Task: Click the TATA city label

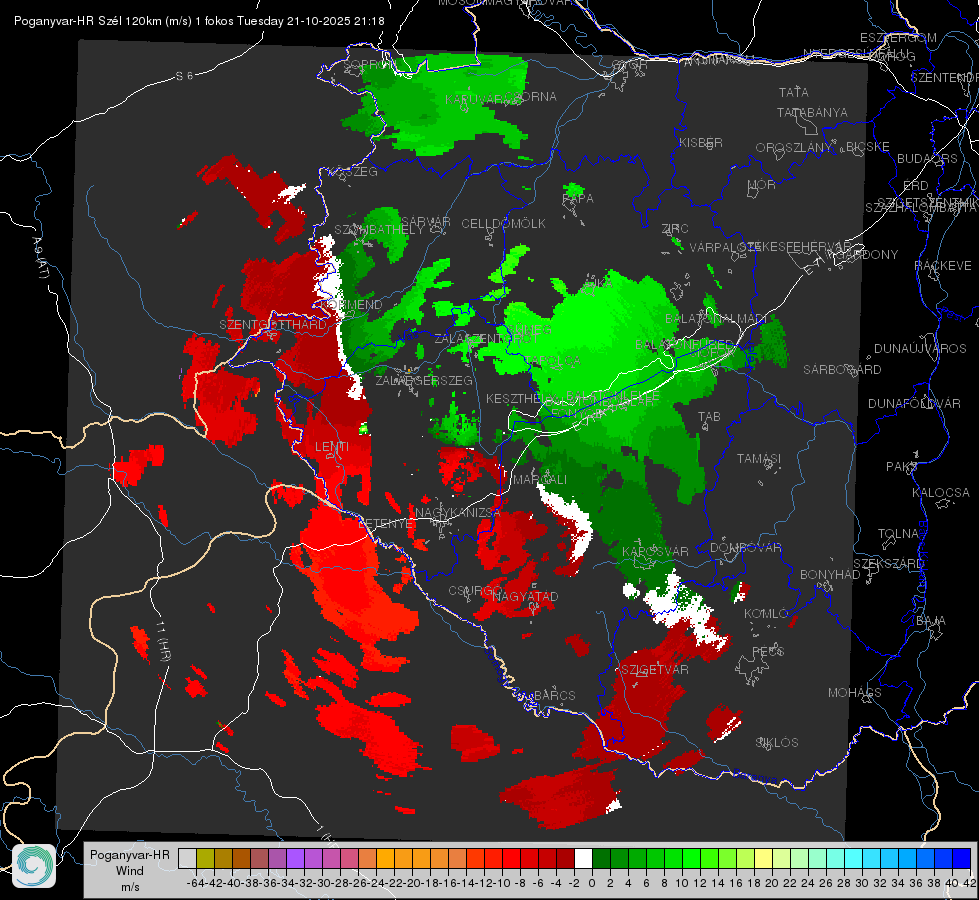Action: click(794, 92)
